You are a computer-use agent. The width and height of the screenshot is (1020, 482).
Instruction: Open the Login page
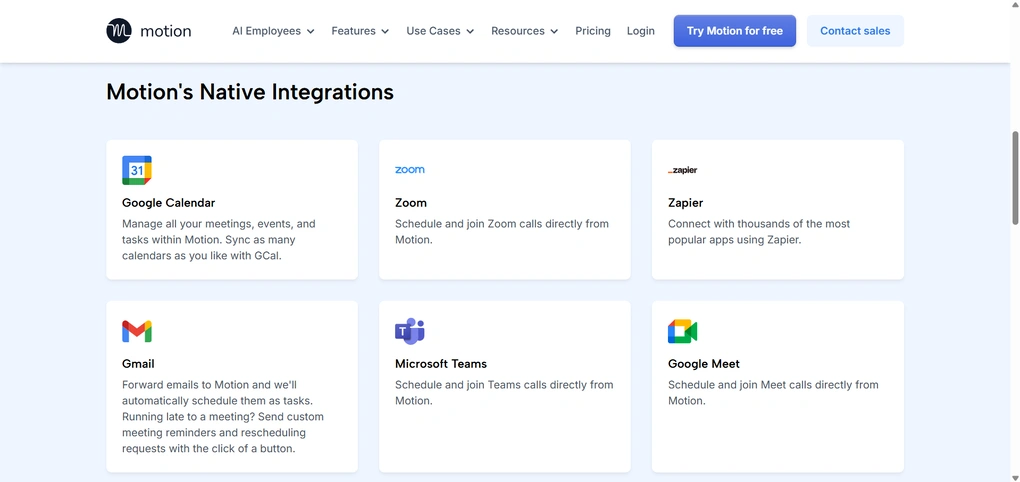click(641, 31)
